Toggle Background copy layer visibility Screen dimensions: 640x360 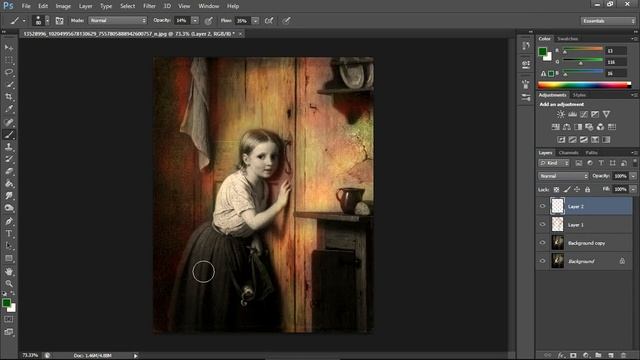tap(542, 243)
